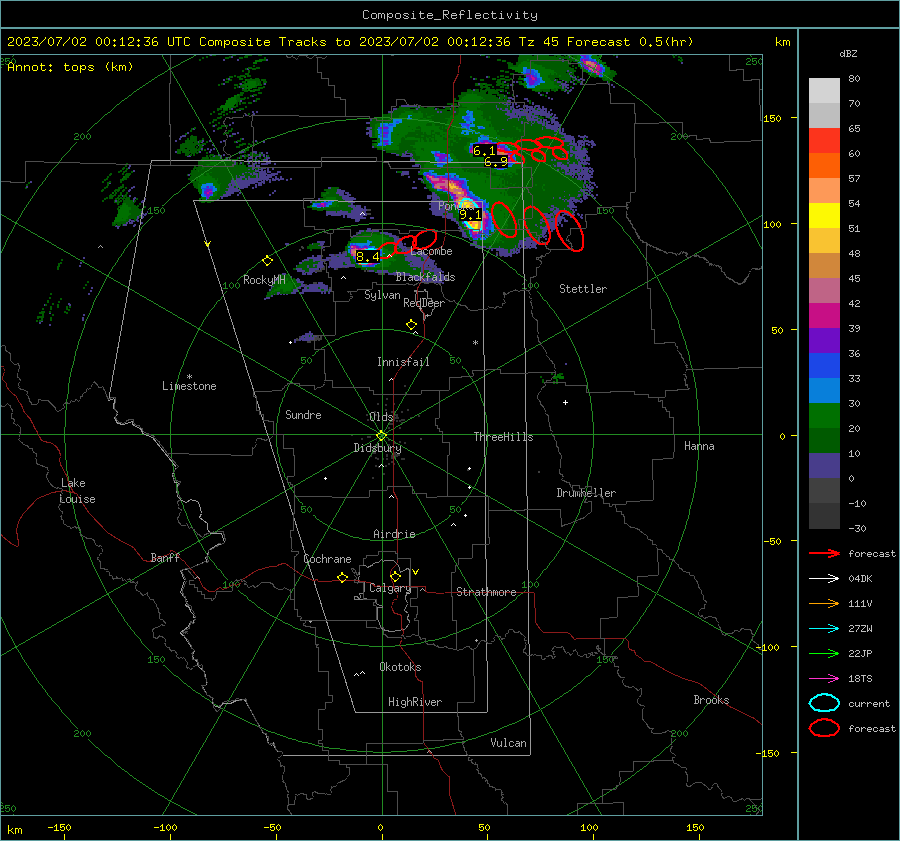Click the Innisfail label
The image size is (900, 841).
point(403,362)
